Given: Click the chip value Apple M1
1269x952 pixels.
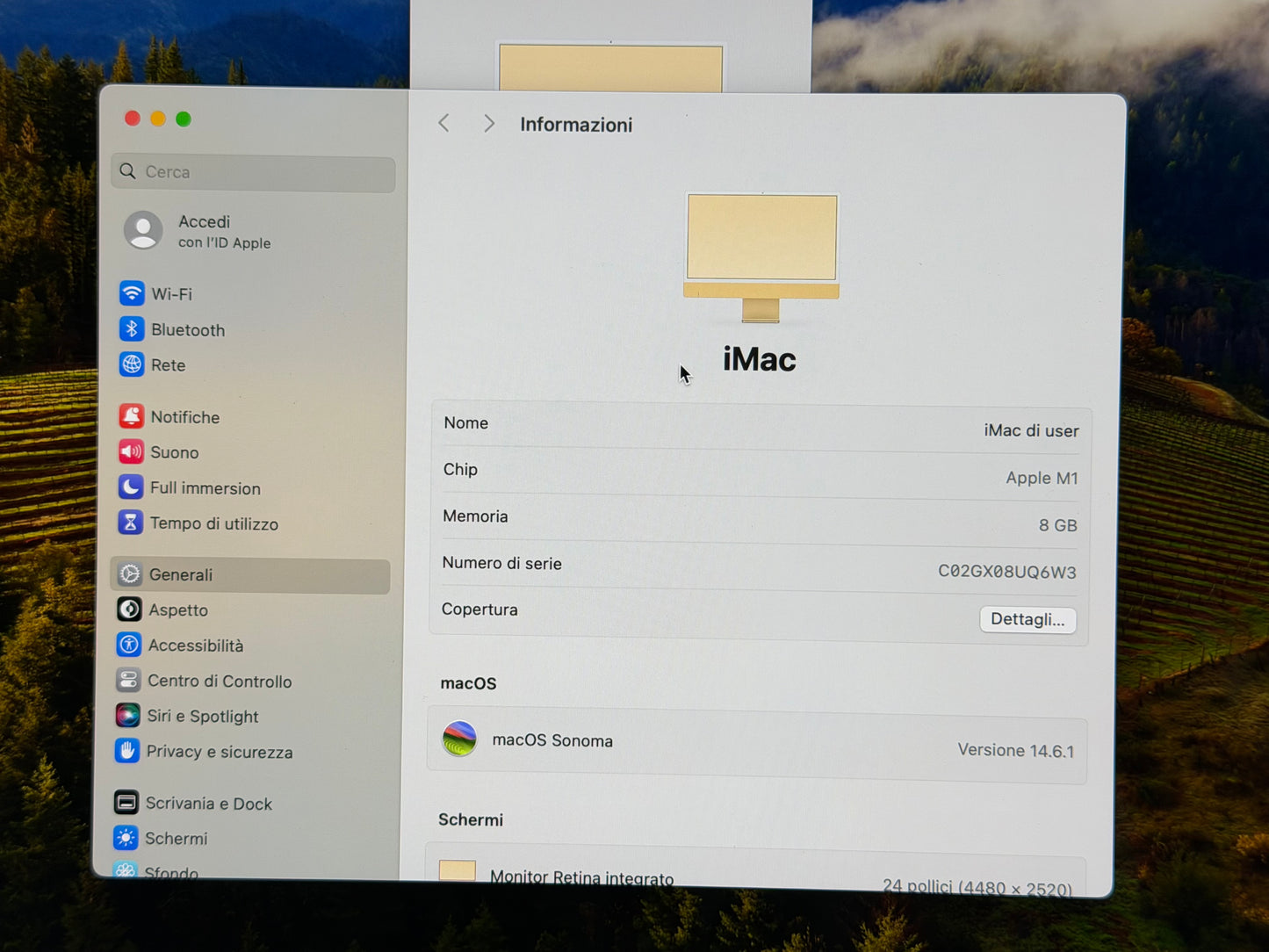Looking at the screenshot, I should (1042, 478).
